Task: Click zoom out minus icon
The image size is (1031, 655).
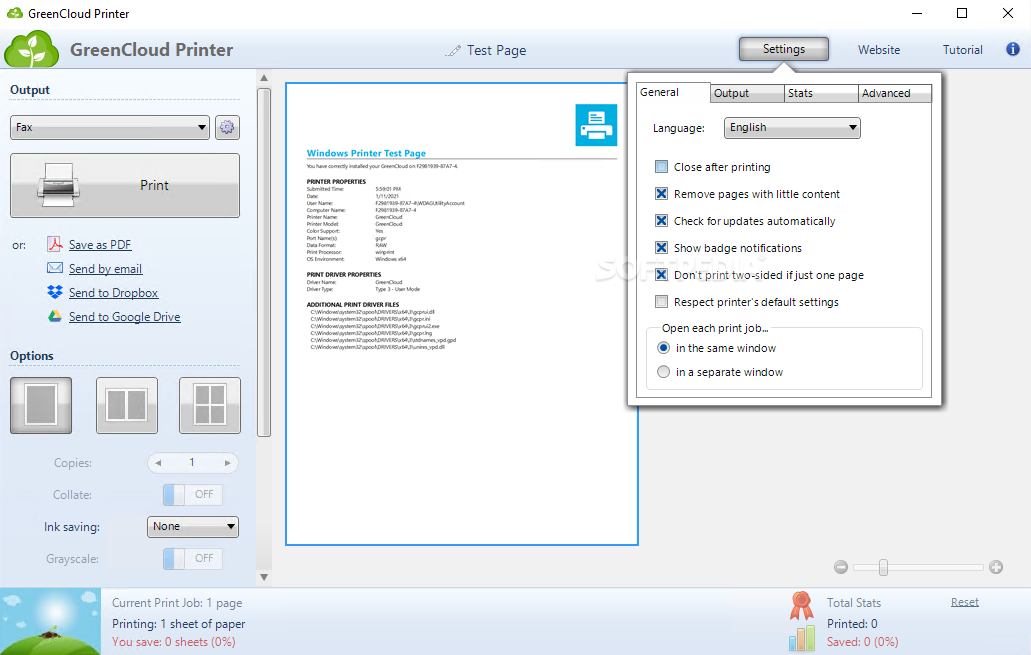Action: [840, 567]
